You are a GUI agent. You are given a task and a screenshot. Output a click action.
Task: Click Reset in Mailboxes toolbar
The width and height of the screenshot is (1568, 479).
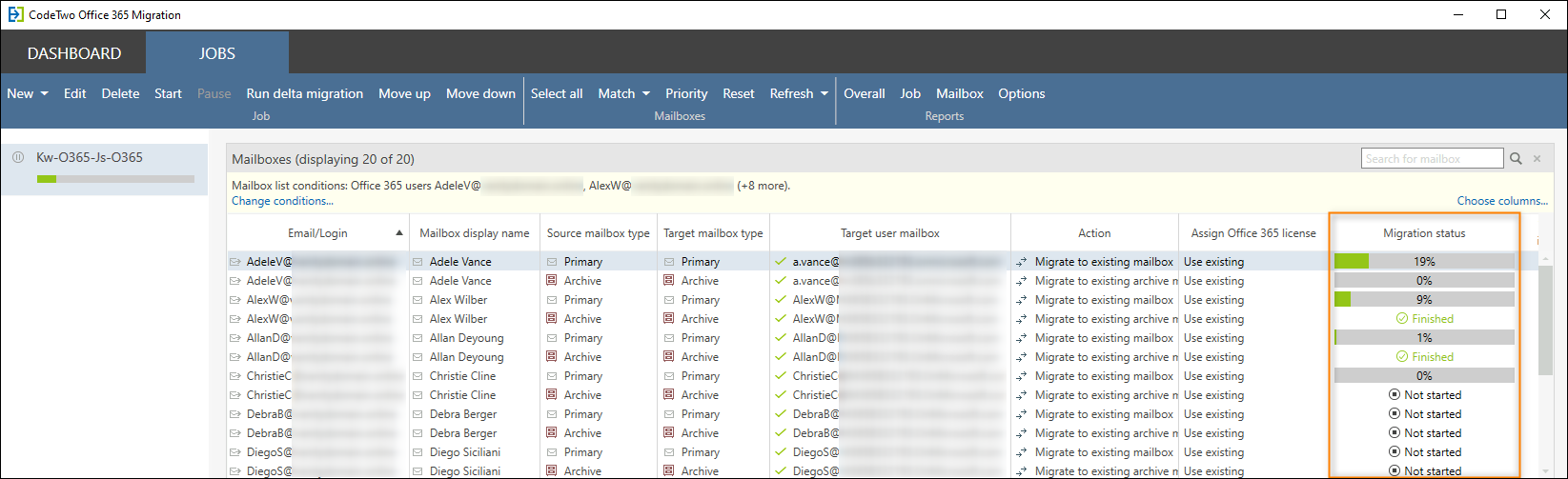(x=739, y=93)
